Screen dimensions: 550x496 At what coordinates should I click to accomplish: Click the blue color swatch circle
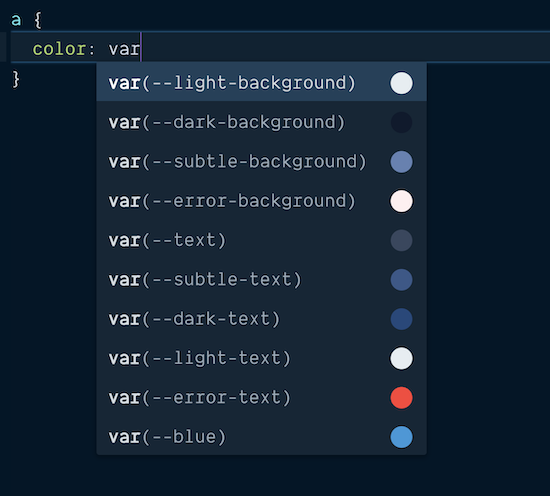[401, 437]
